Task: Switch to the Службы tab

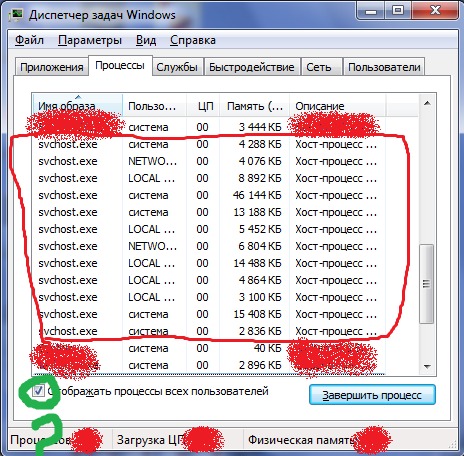Action: pyautogui.click(x=177, y=67)
